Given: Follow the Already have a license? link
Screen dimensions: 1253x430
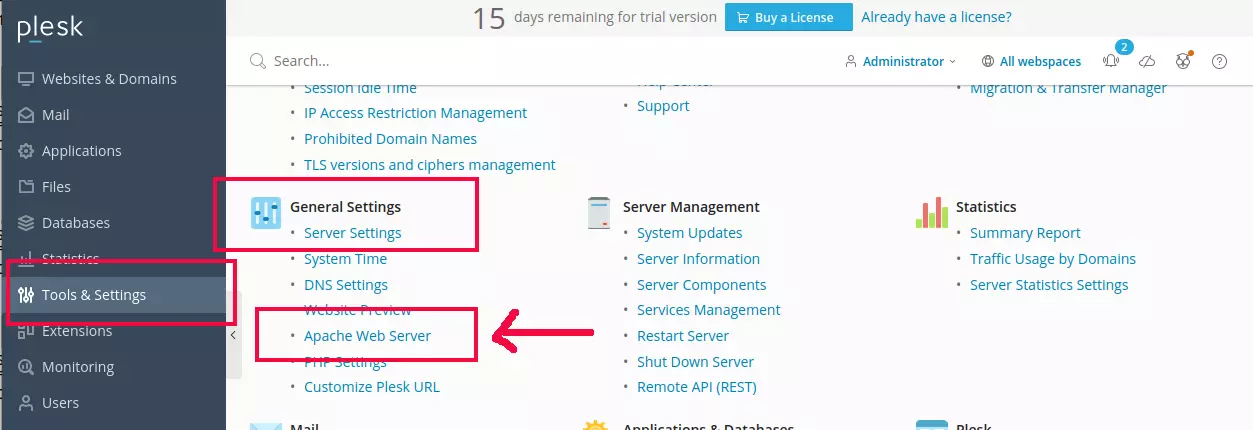Looking at the screenshot, I should (x=936, y=17).
